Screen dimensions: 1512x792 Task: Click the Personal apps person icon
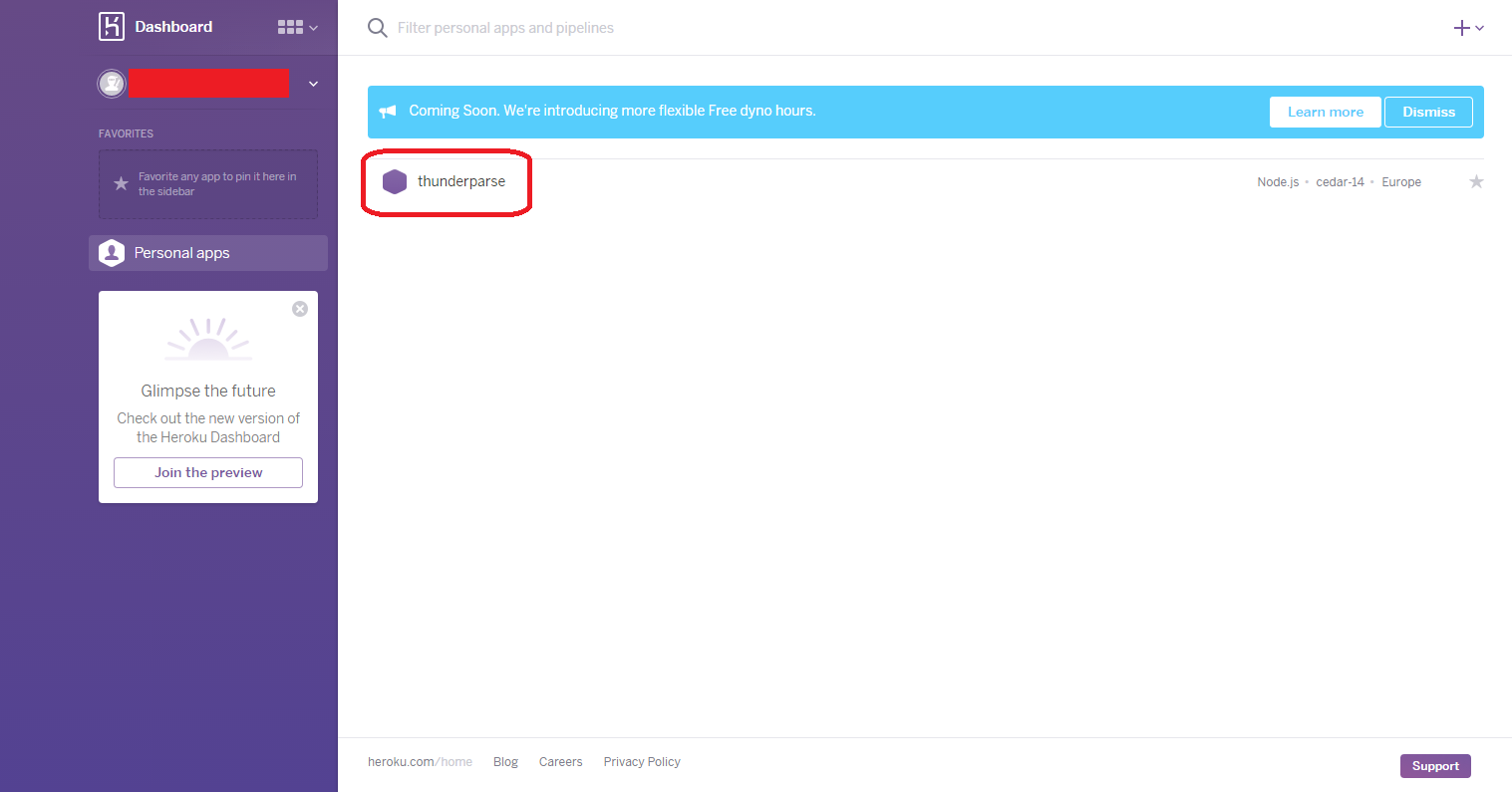112,252
